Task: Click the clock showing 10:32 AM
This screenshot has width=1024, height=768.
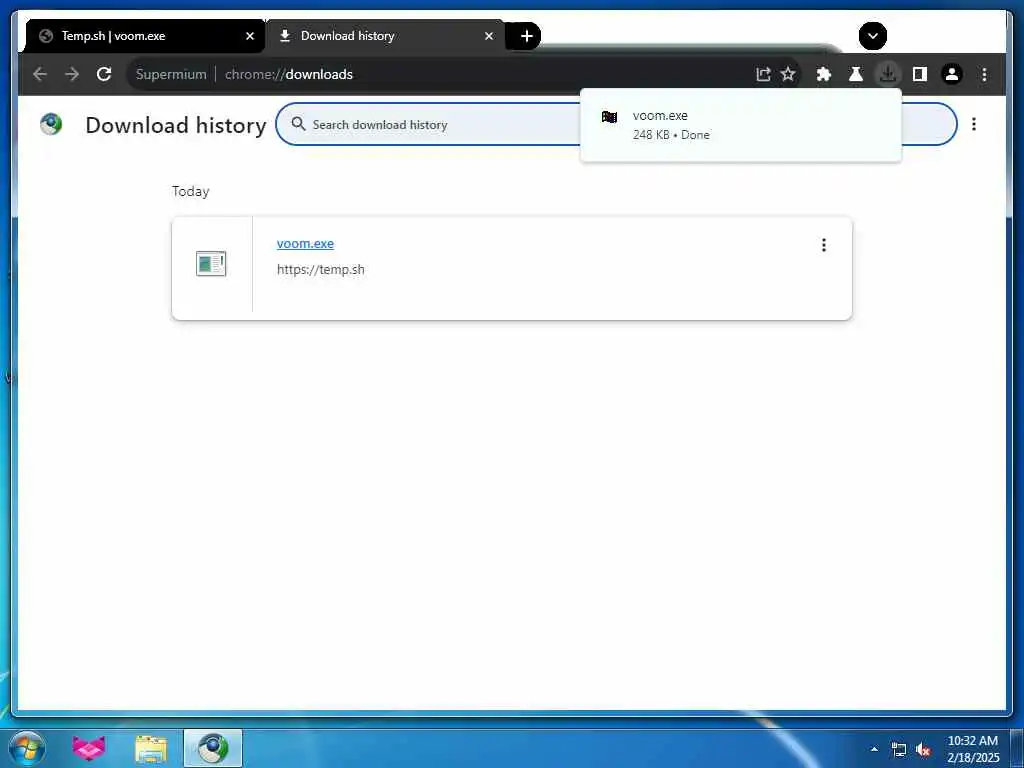Action: click(x=972, y=749)
